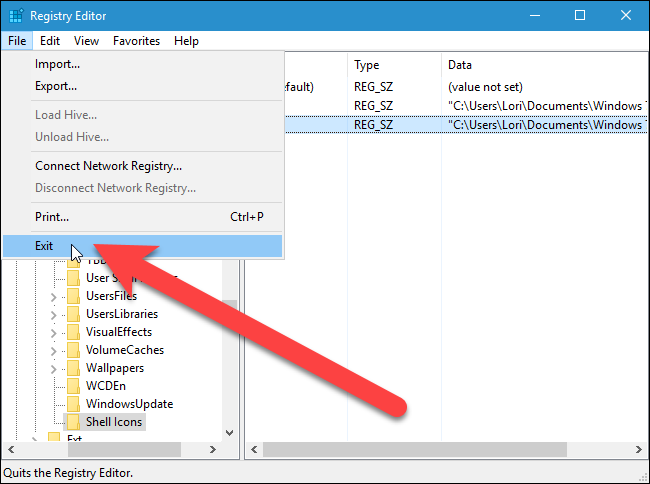The height and width of the screenshot is (484, 650).
Task: Expand the Wallpapers tree node
Action: (53, 369)
